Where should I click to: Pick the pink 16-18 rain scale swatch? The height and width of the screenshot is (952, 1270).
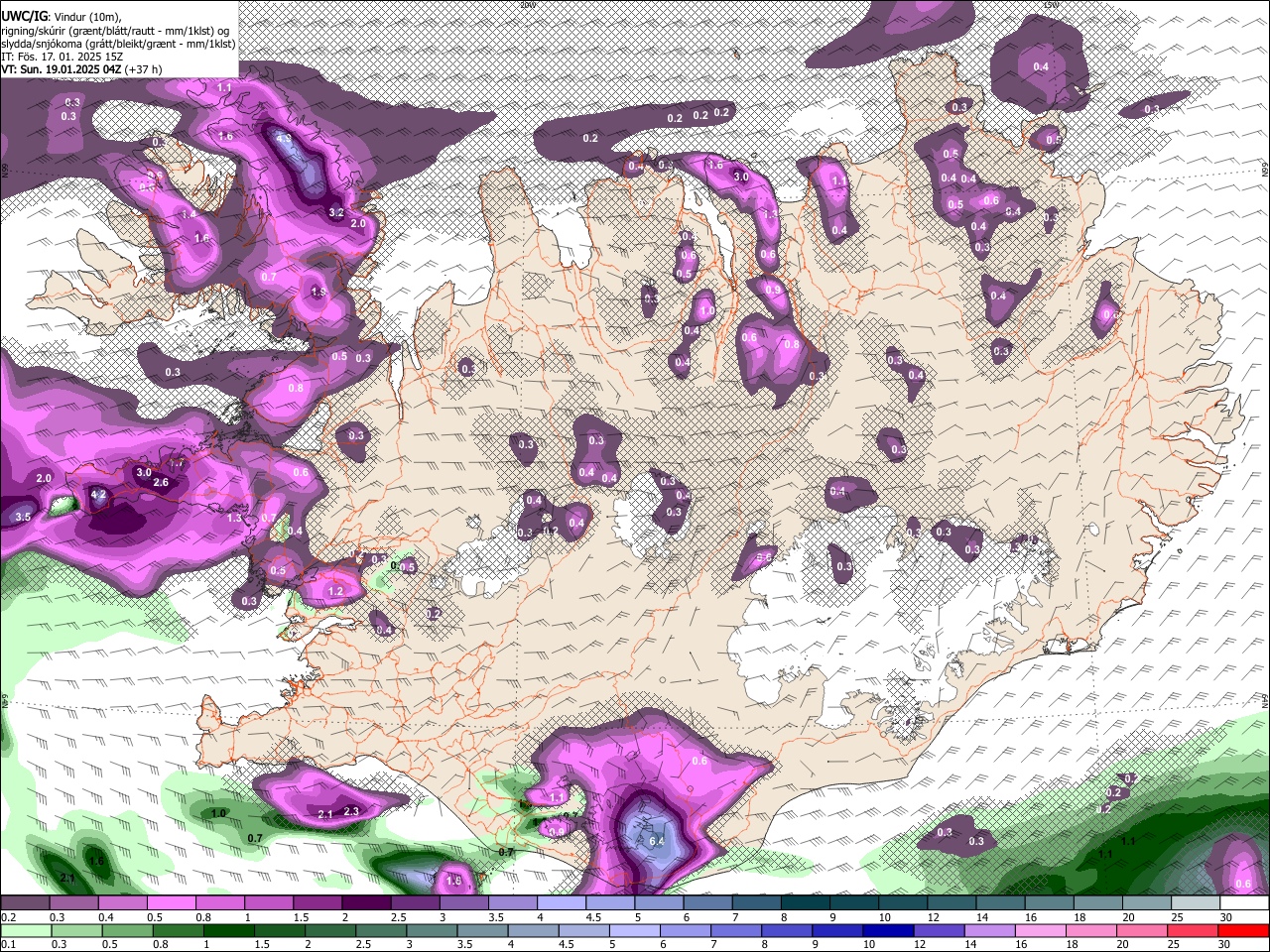point(1040,930)
